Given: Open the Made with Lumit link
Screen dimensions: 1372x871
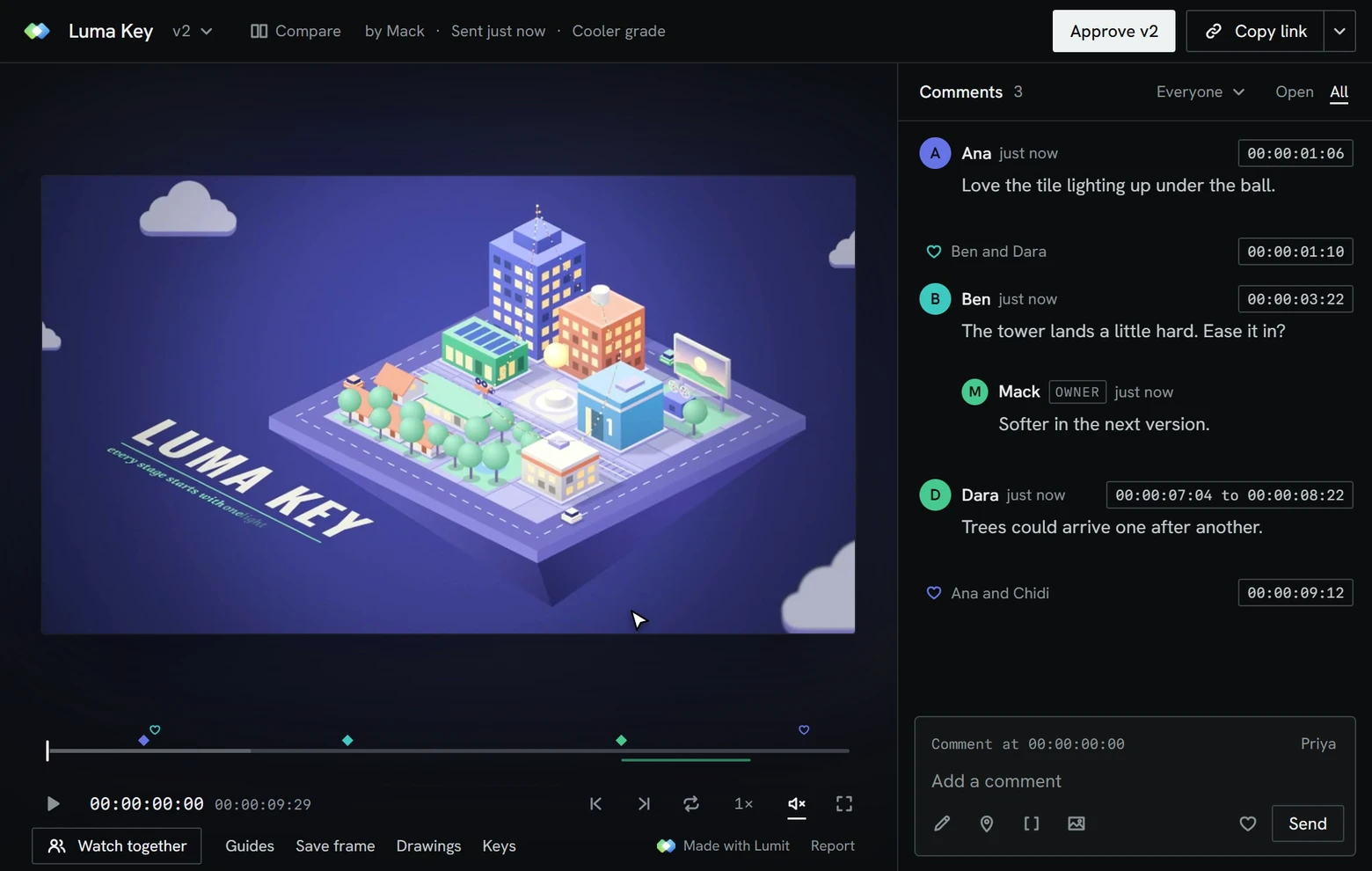Looking at the screenshot, I should pos(723,845).
